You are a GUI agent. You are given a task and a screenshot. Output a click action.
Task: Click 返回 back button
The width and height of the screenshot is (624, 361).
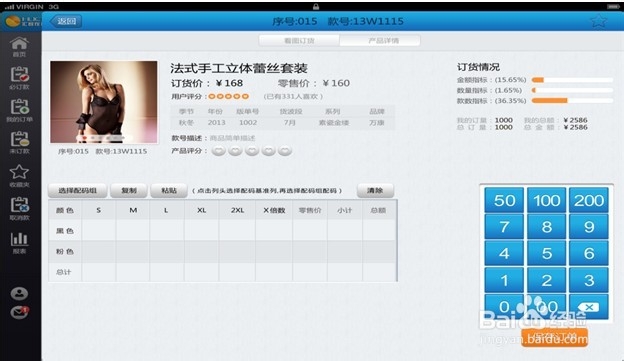click(66, 21)
